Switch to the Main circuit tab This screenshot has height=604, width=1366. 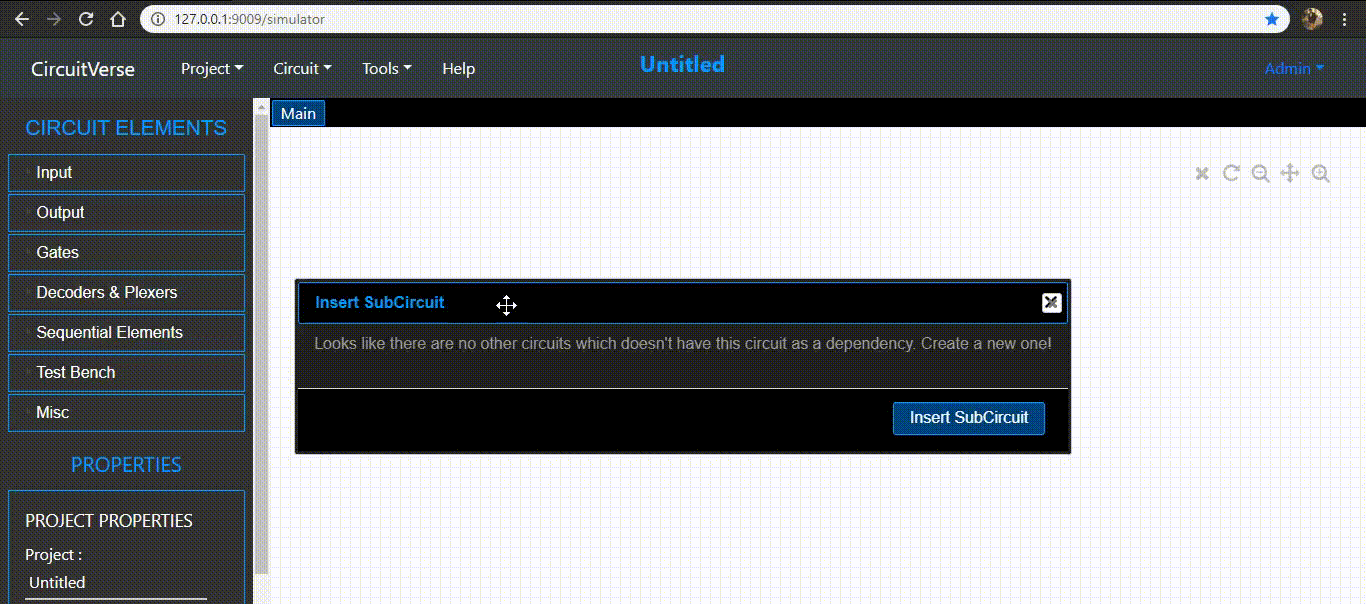coord(297,113)
